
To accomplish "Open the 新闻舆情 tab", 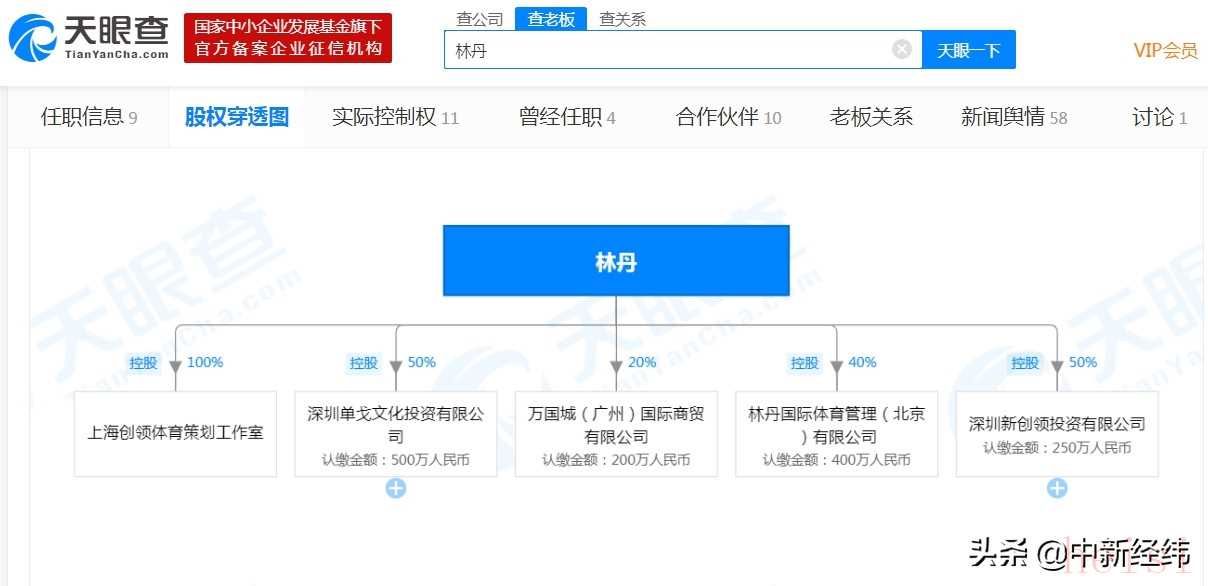I will [x=1014, y=117].
